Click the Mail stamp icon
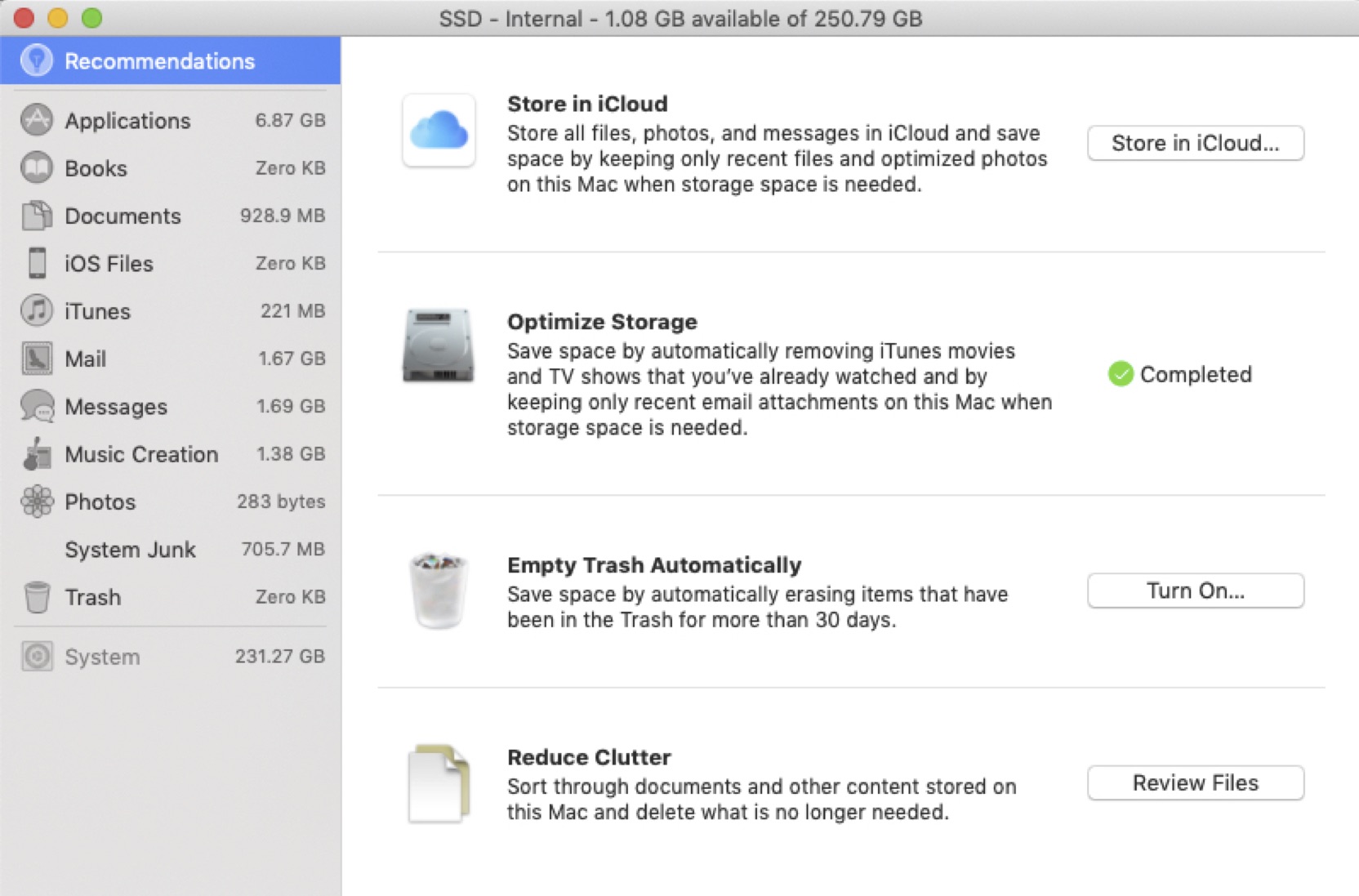1359x896 pixels. tap(34, 359)
